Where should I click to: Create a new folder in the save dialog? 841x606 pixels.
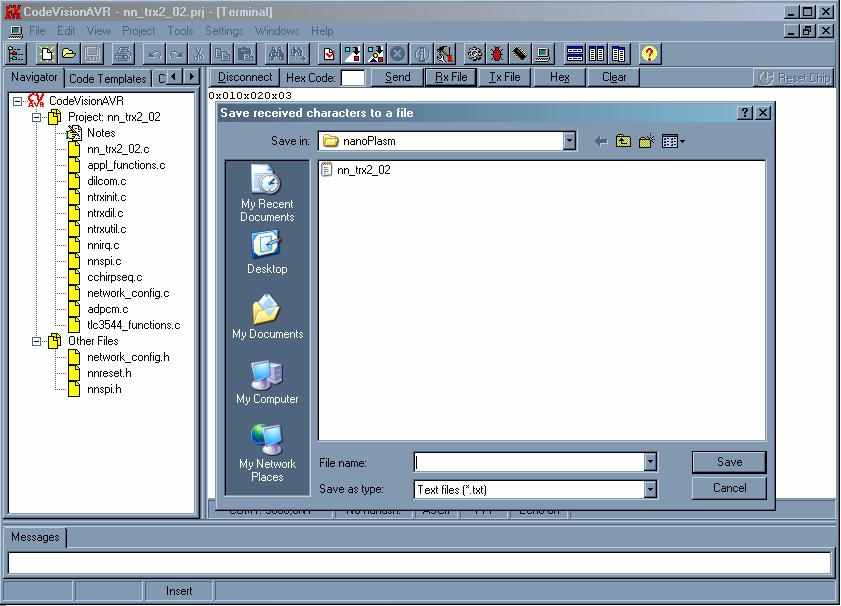point(646,141)
